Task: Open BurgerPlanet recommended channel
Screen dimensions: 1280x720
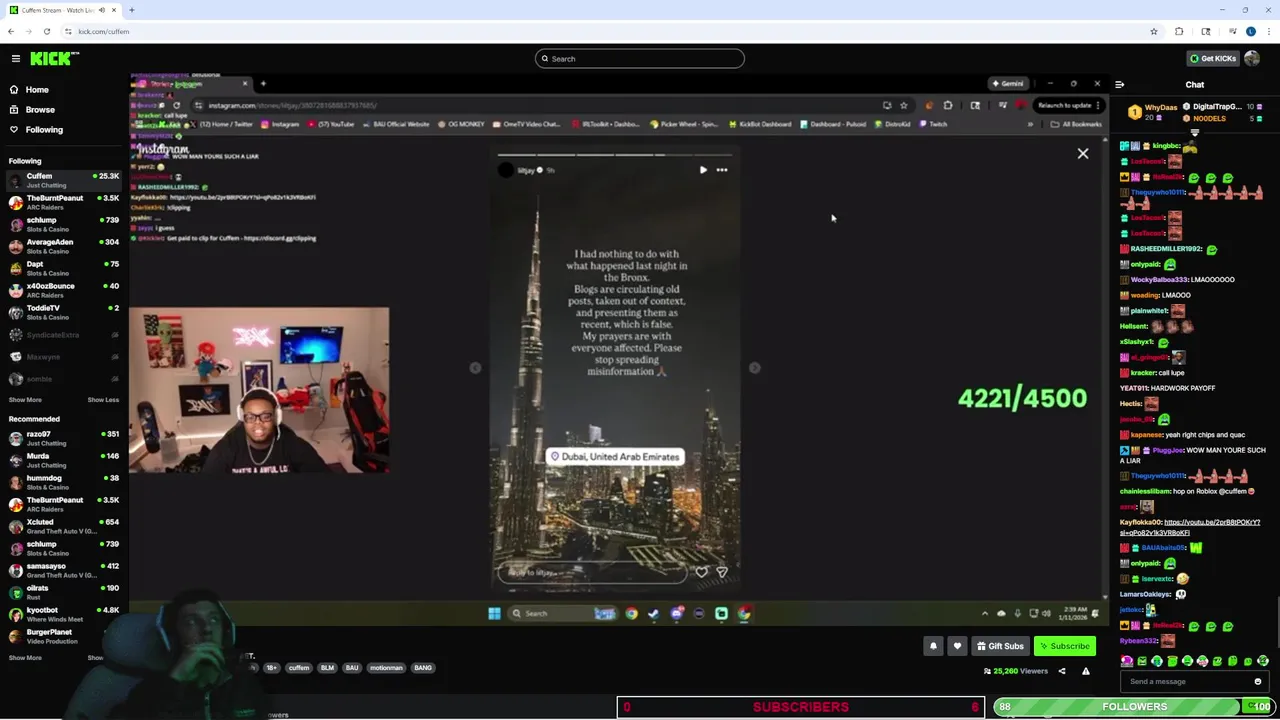Action: point(63,636)
